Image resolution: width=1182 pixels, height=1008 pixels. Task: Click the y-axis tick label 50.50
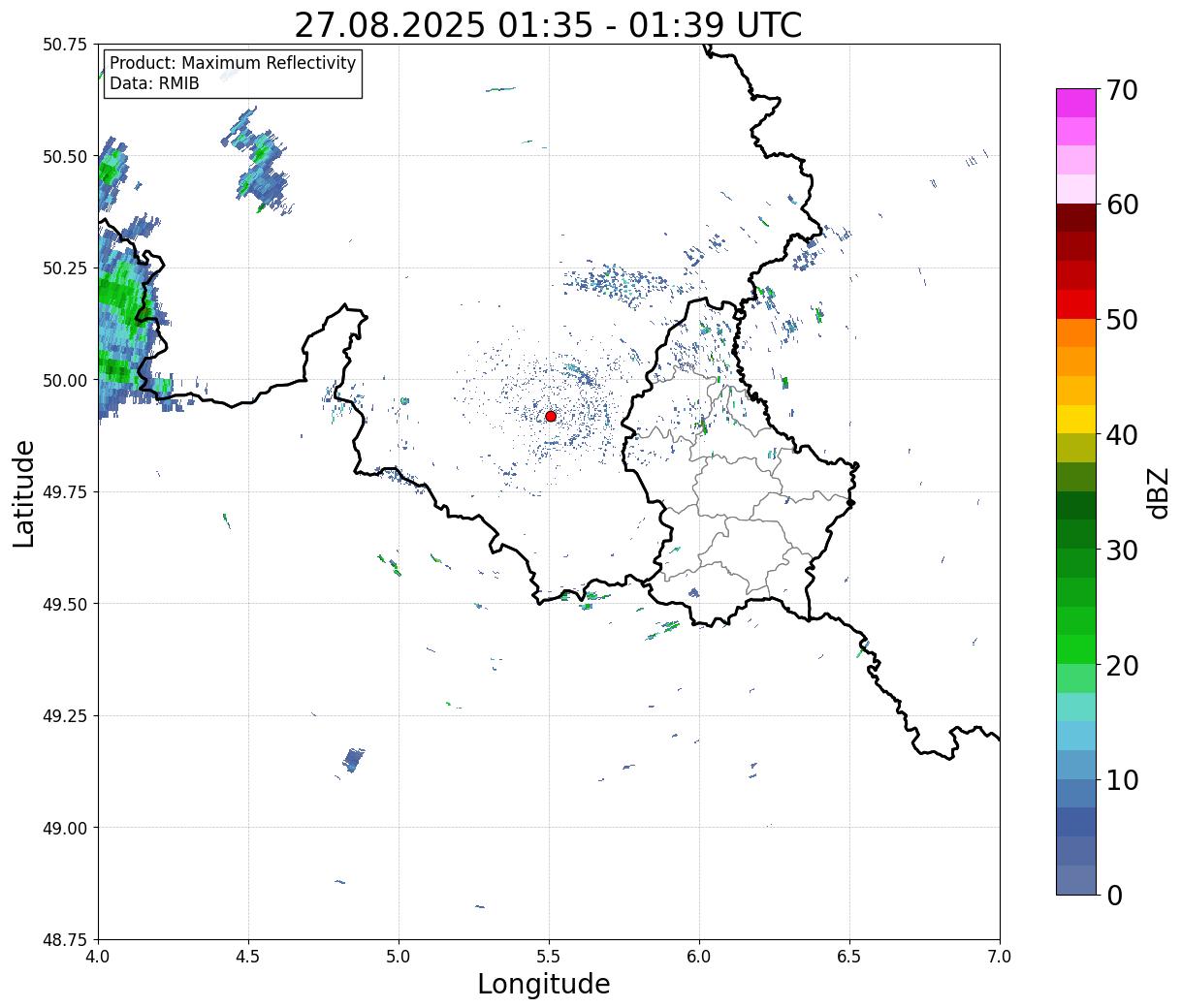[x=65, y=156]
